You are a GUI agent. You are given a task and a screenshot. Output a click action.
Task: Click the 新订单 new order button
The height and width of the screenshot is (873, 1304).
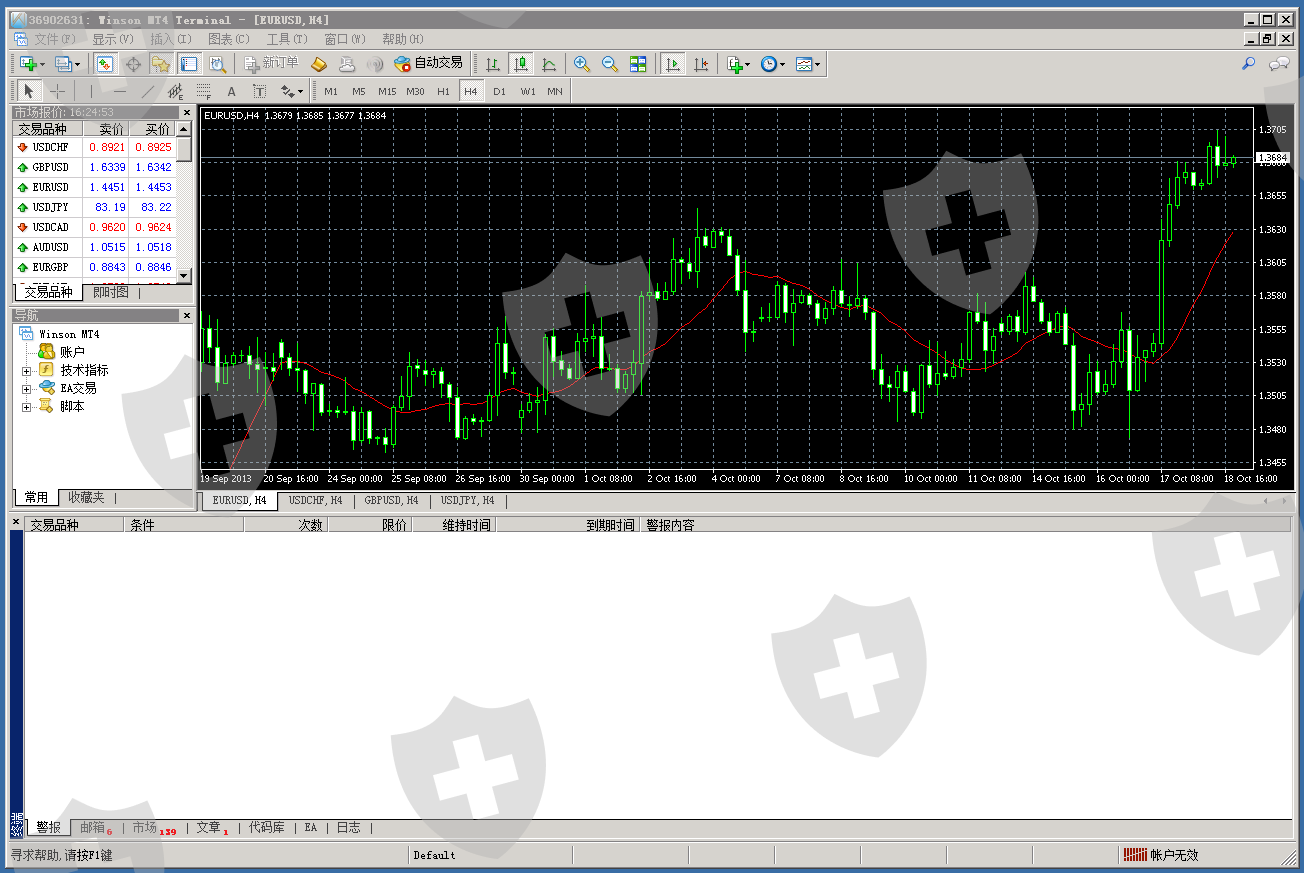click(x=272, y=64)
